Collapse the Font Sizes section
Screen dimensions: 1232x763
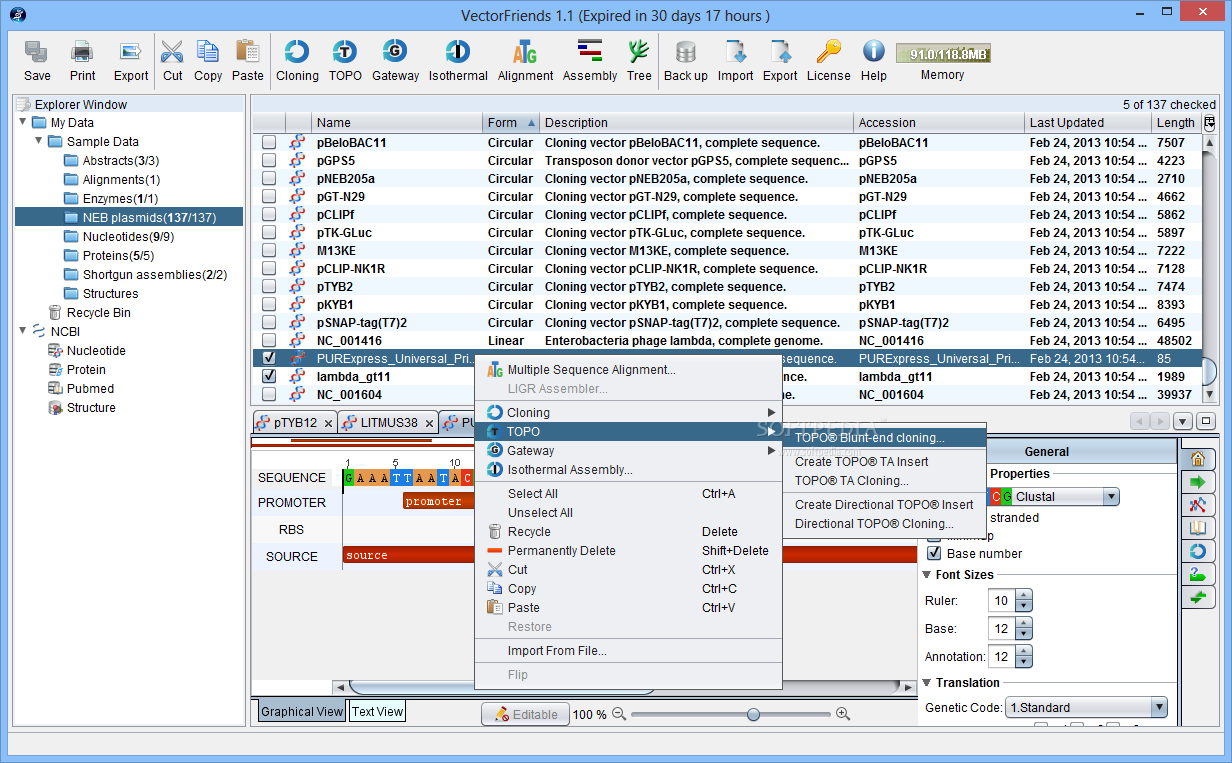[926, 575]
